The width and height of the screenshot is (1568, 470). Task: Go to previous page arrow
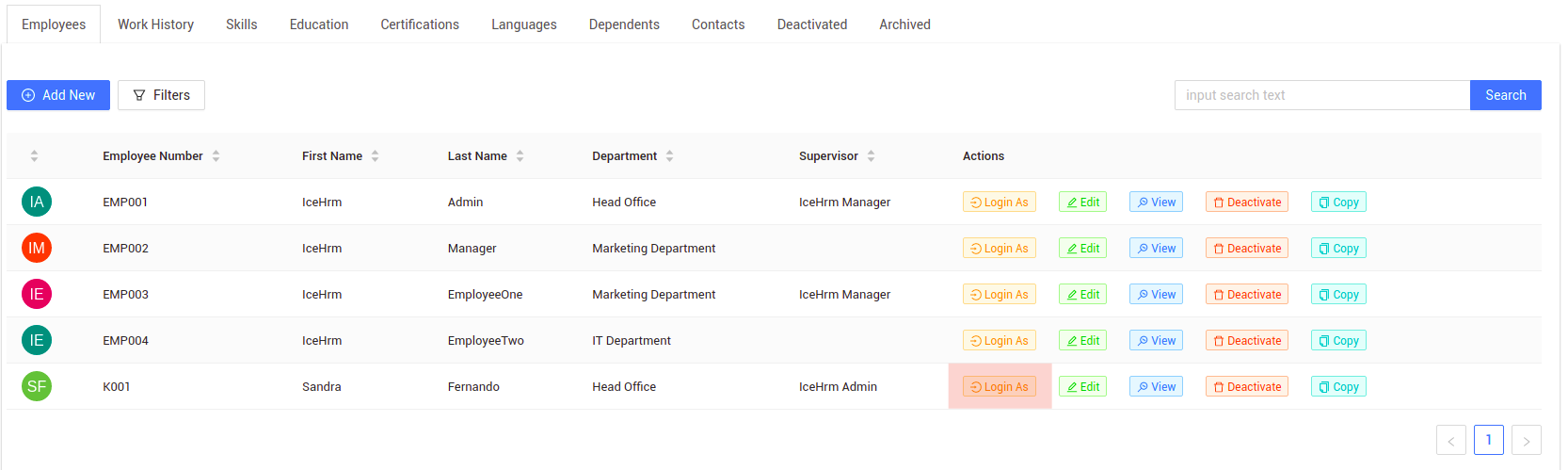click(x=1451, y=440)
